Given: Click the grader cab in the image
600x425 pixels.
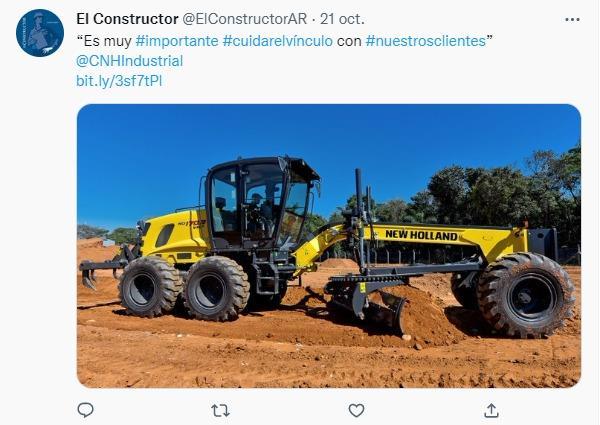Looking at the screenshot, I should point(260,203).
